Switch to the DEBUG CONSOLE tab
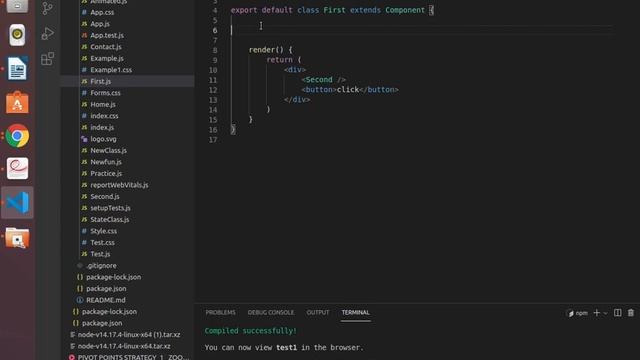The height and width of the screenshot is (360, 640). [271, 312]
